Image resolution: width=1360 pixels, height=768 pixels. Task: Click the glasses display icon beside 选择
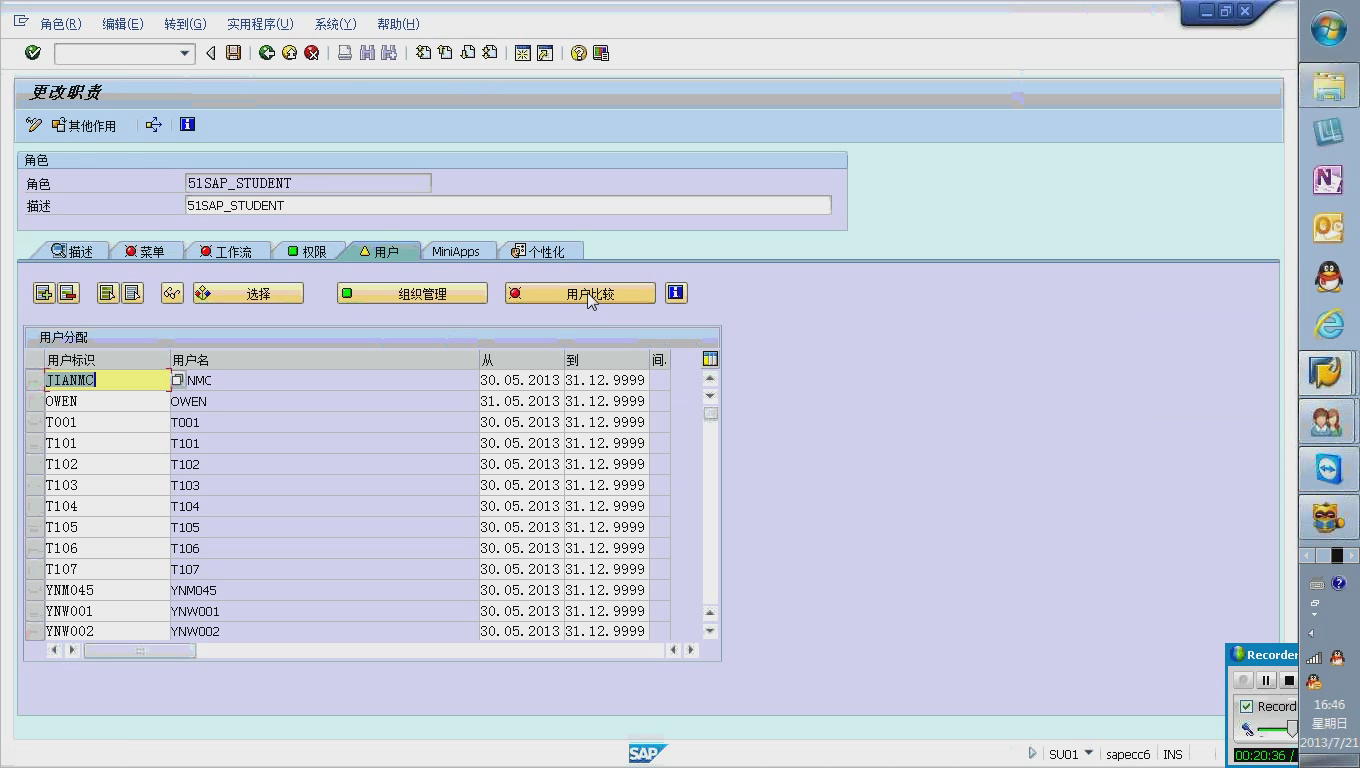coord(172,293)
